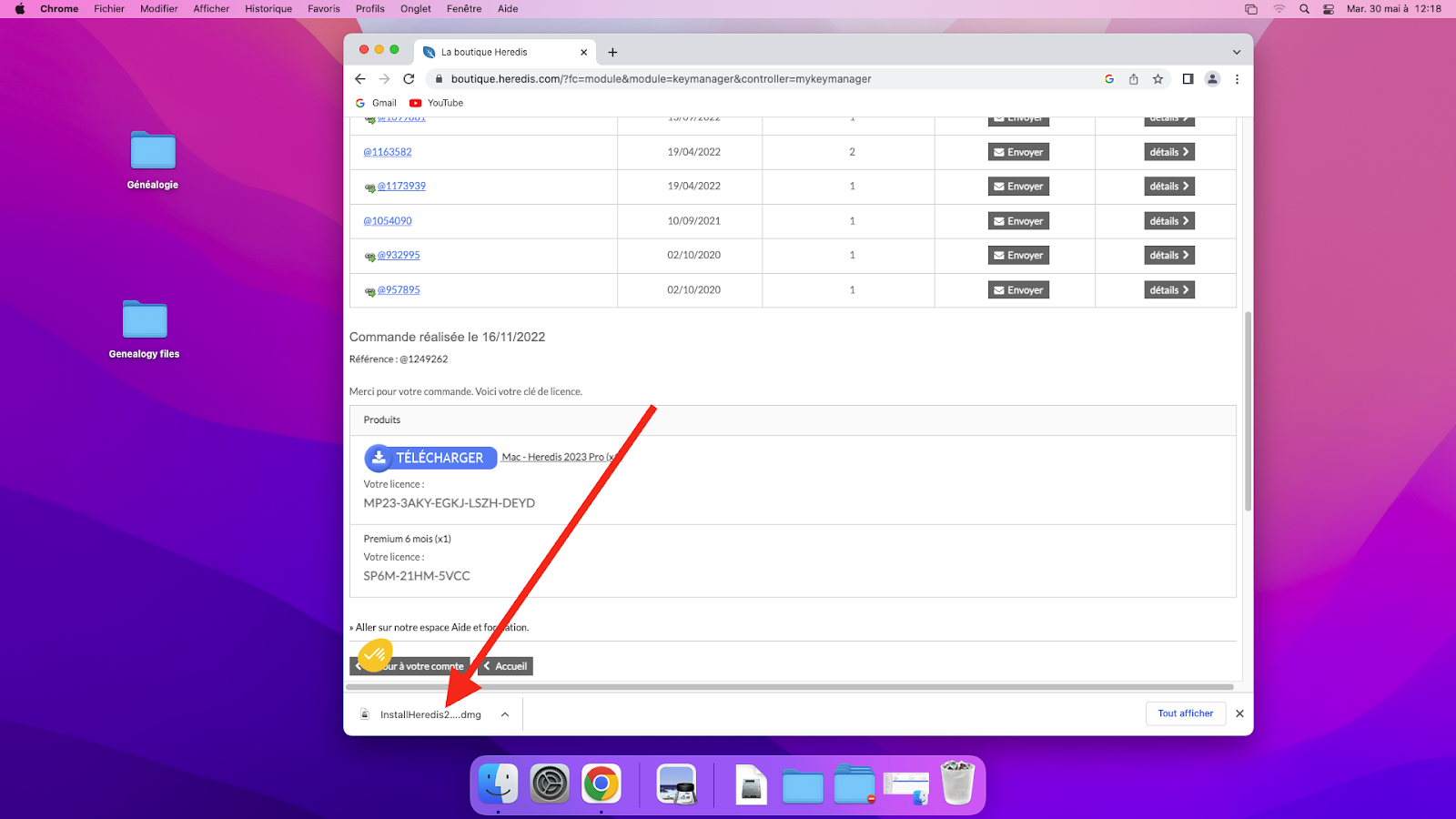
Task: Click the Tout afficher downloads button
Action: point(1185,713)
